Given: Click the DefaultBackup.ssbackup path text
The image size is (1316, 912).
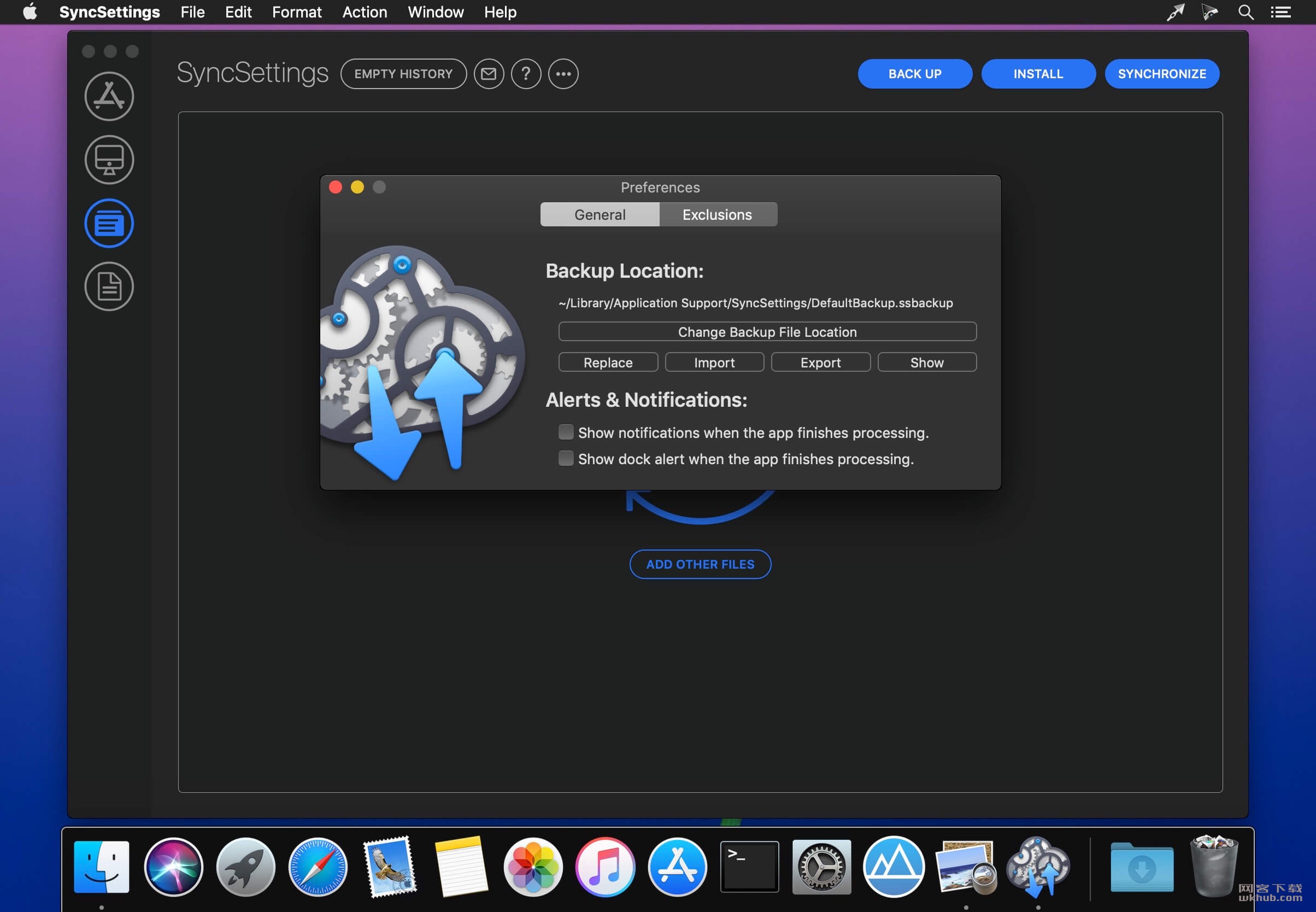Looking at the screenshot, I should (x=755, y=303).
